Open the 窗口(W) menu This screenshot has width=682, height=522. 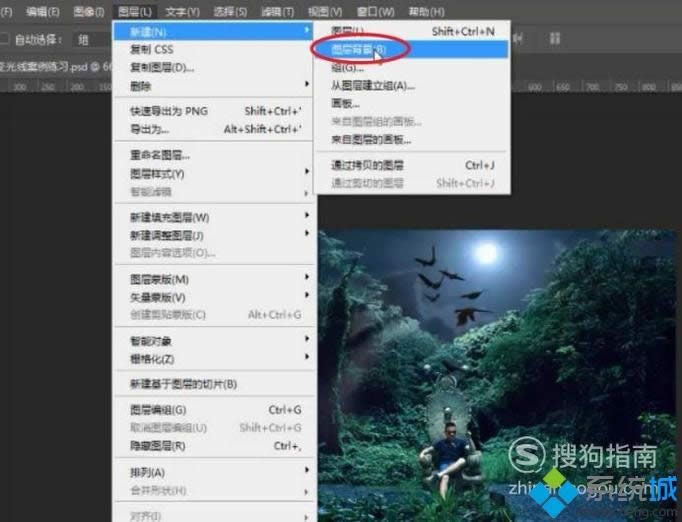point(375,12)
